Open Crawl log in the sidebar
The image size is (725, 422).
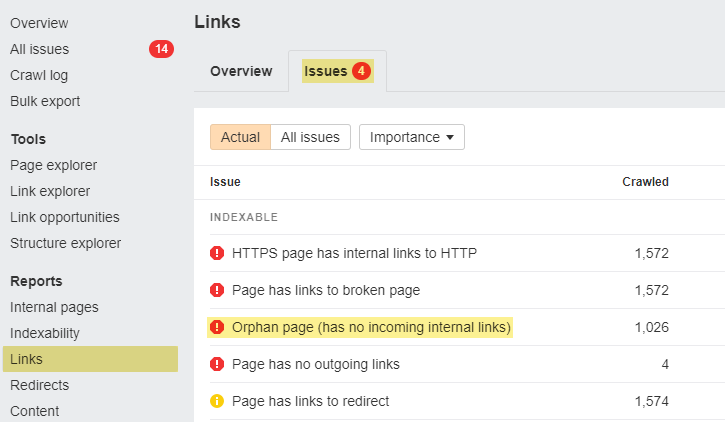pyautogui.click(x=39, y=75)
